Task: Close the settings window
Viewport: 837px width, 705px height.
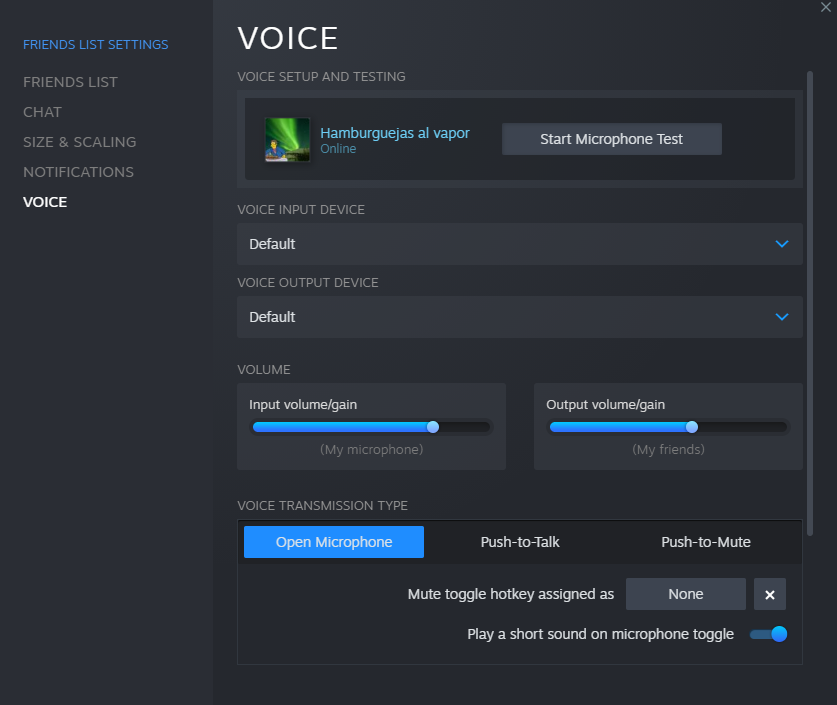Action: (x=825, y=7)
